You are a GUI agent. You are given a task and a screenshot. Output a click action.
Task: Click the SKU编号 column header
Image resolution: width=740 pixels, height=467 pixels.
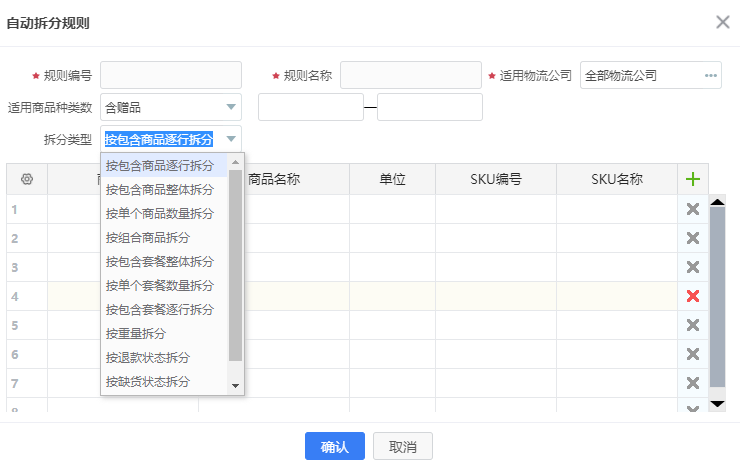coord(496,179)
